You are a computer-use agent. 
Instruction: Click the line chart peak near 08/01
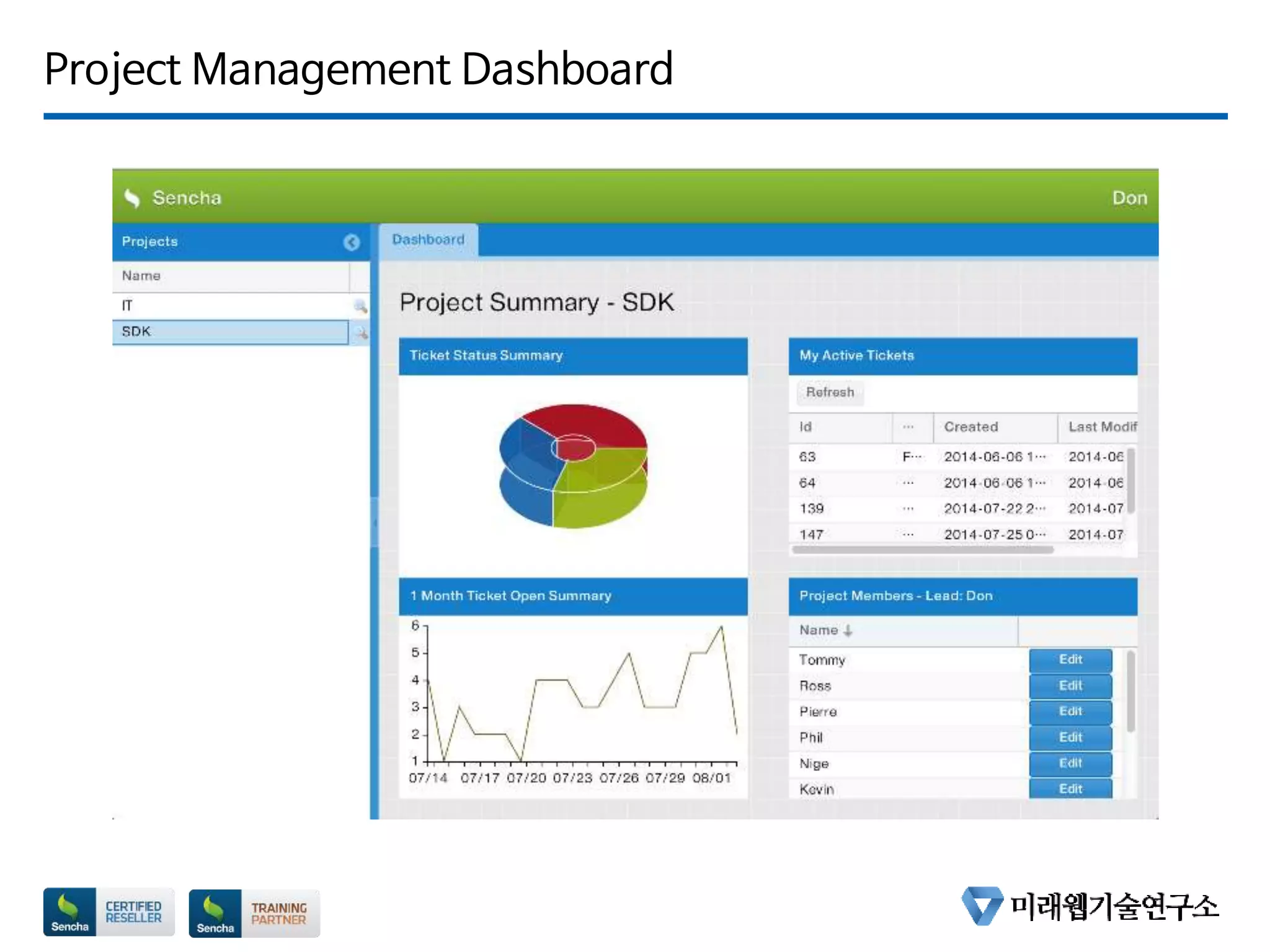722,627
